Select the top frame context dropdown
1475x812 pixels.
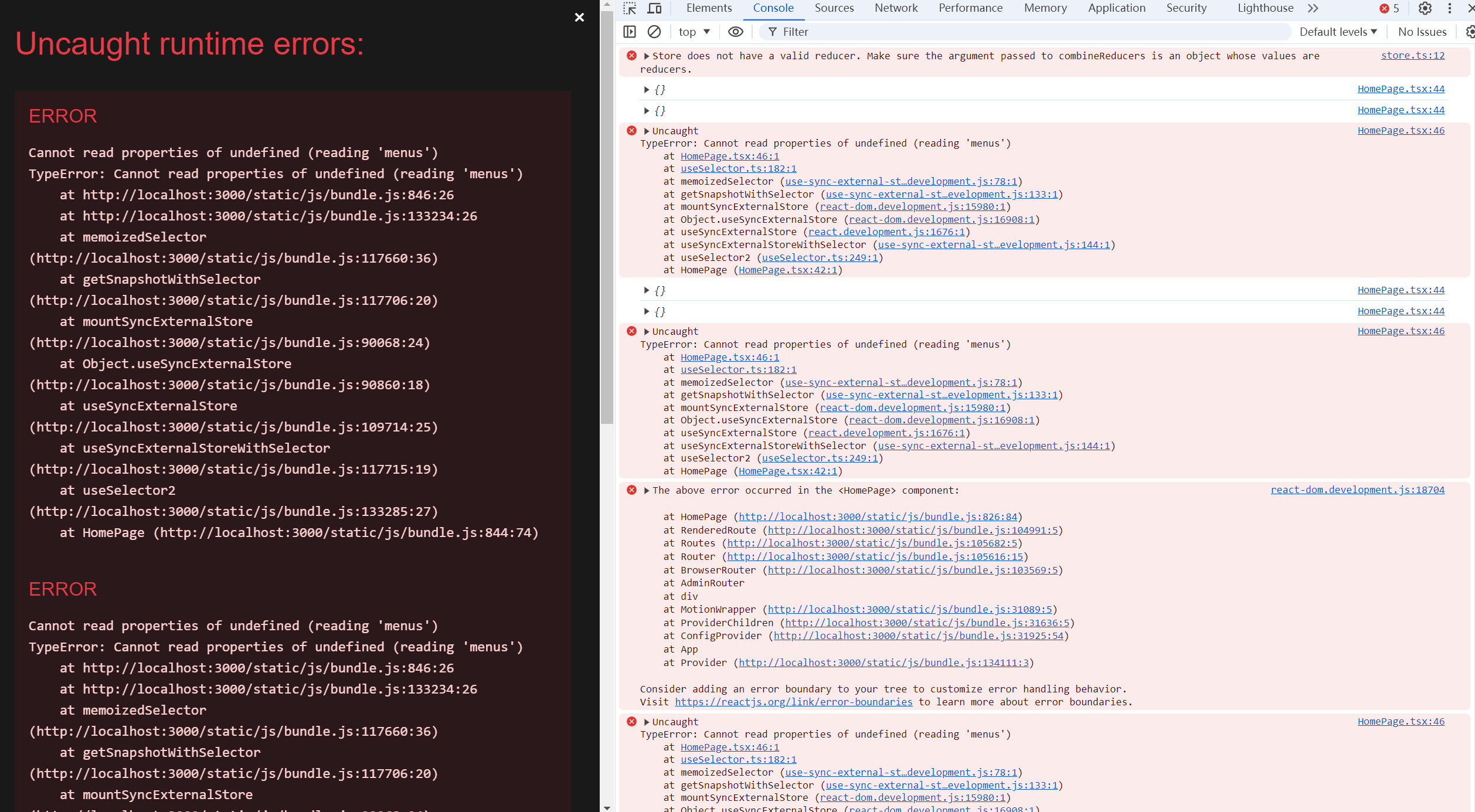click(694, 31)
